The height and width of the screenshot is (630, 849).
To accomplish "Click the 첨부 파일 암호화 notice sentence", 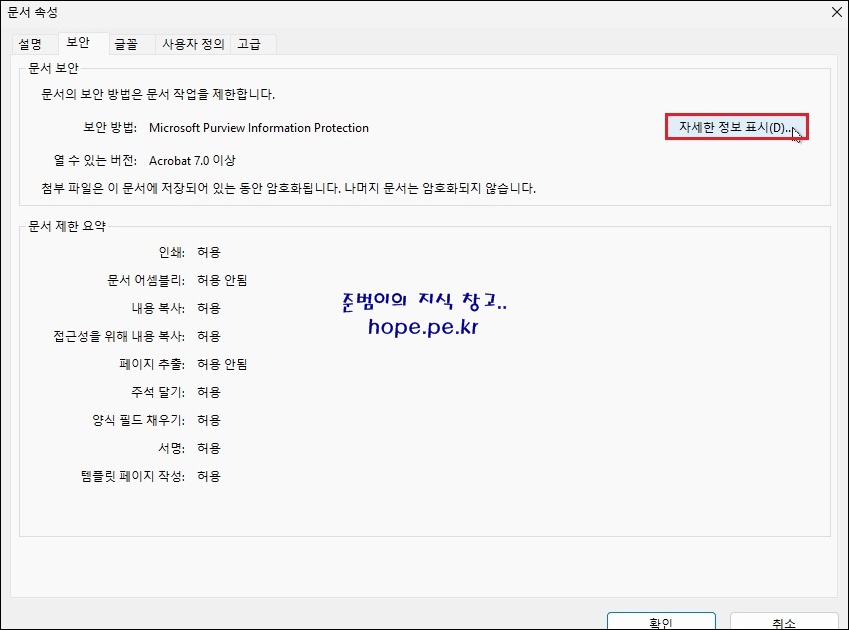I will [289, 188].
